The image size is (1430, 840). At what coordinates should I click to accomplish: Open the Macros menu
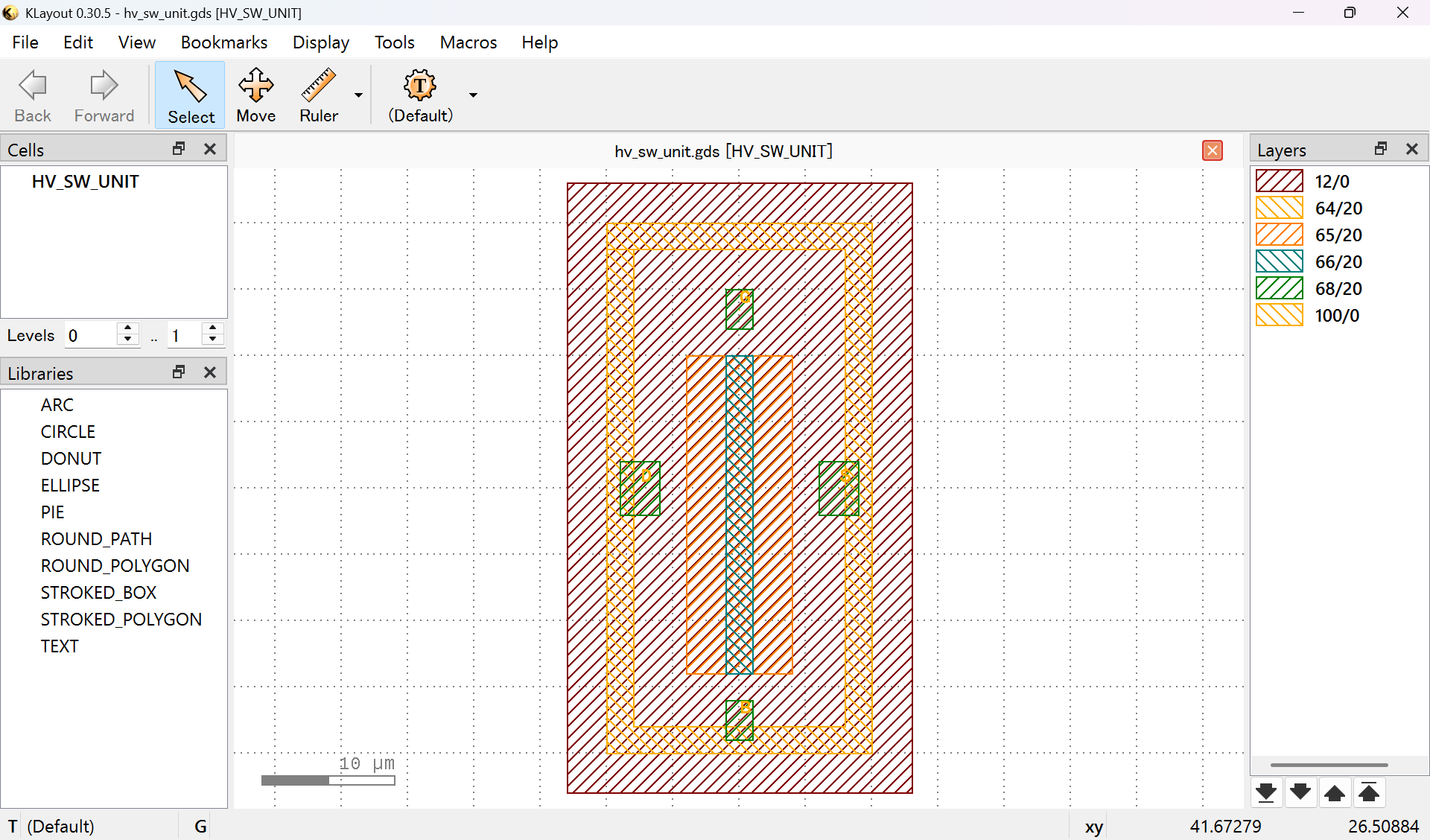[x=468, y=42]
